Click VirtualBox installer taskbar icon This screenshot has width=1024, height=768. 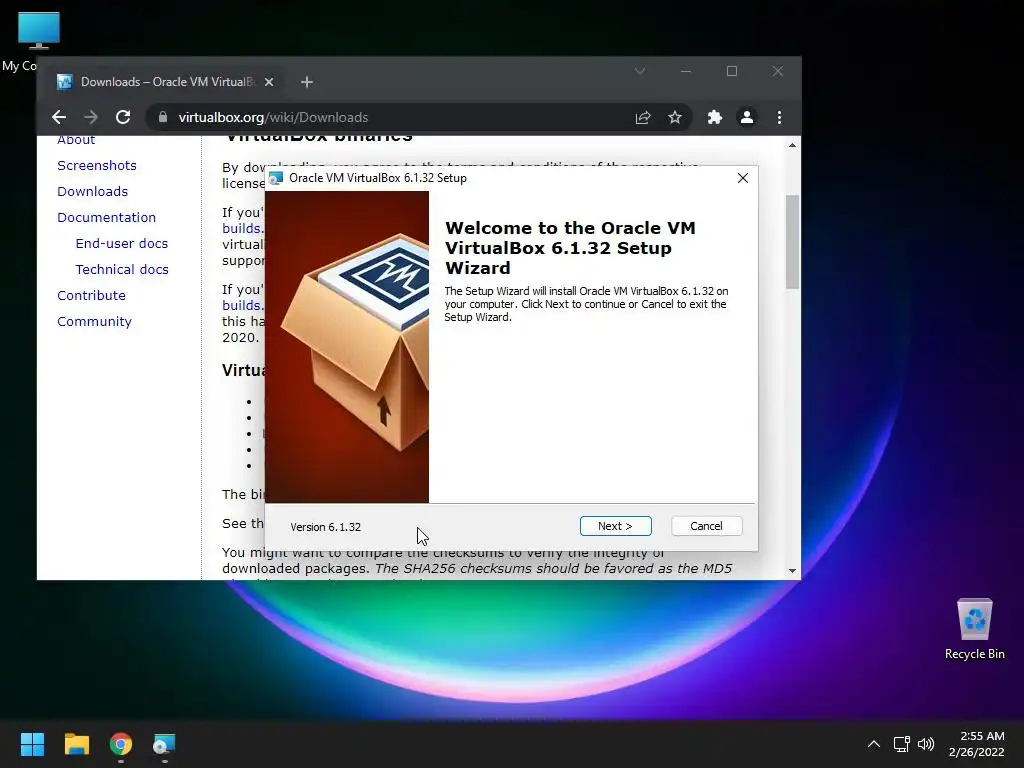pos(165,744)
